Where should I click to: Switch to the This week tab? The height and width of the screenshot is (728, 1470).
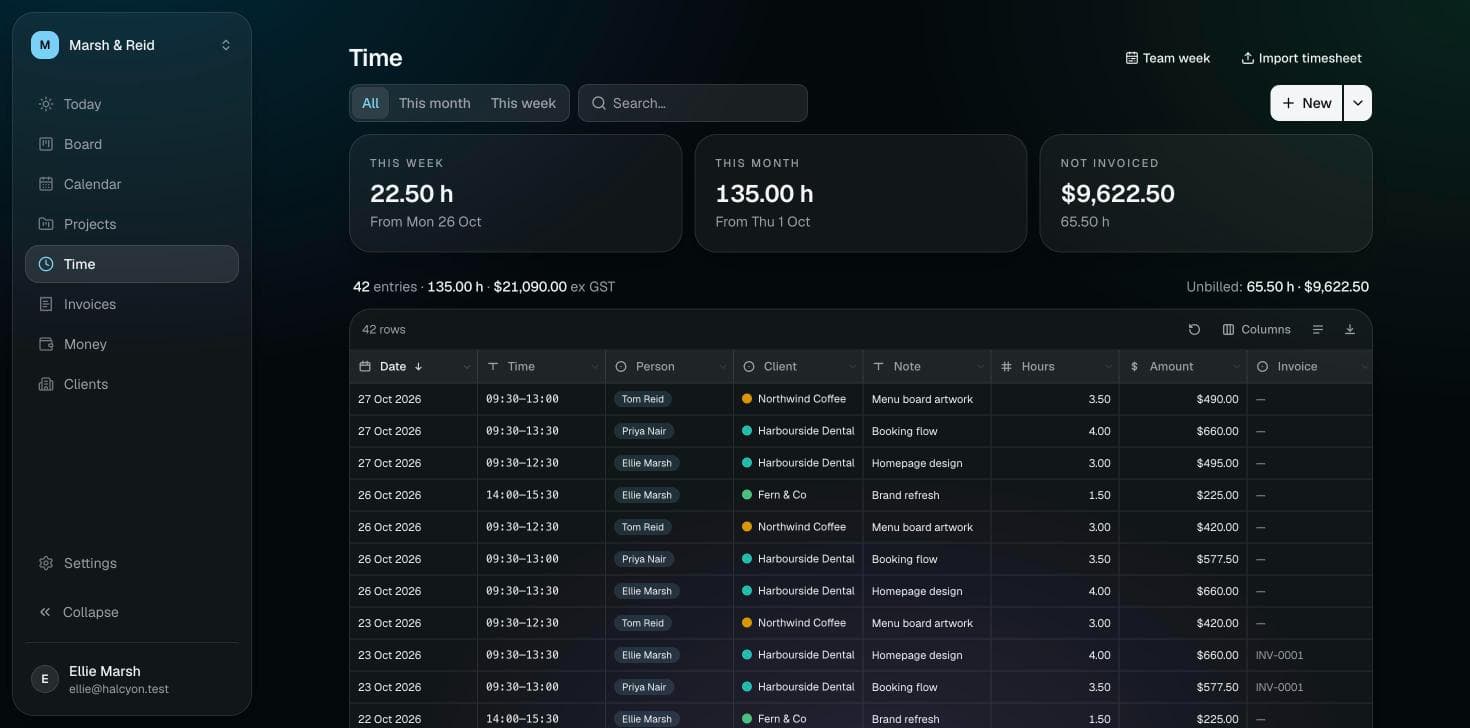click(523, 103)
